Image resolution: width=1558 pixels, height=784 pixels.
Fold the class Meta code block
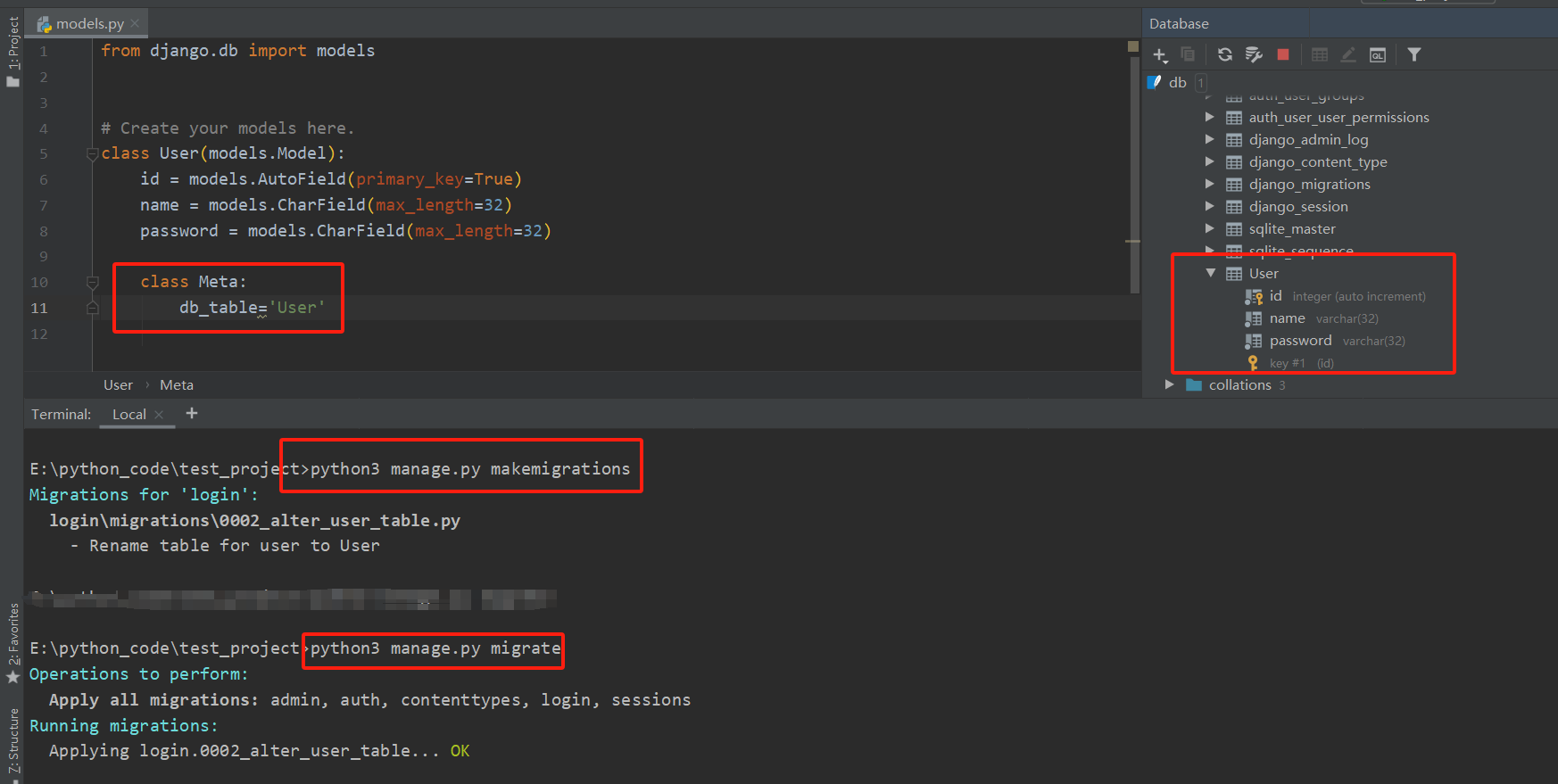click(92, 283)
